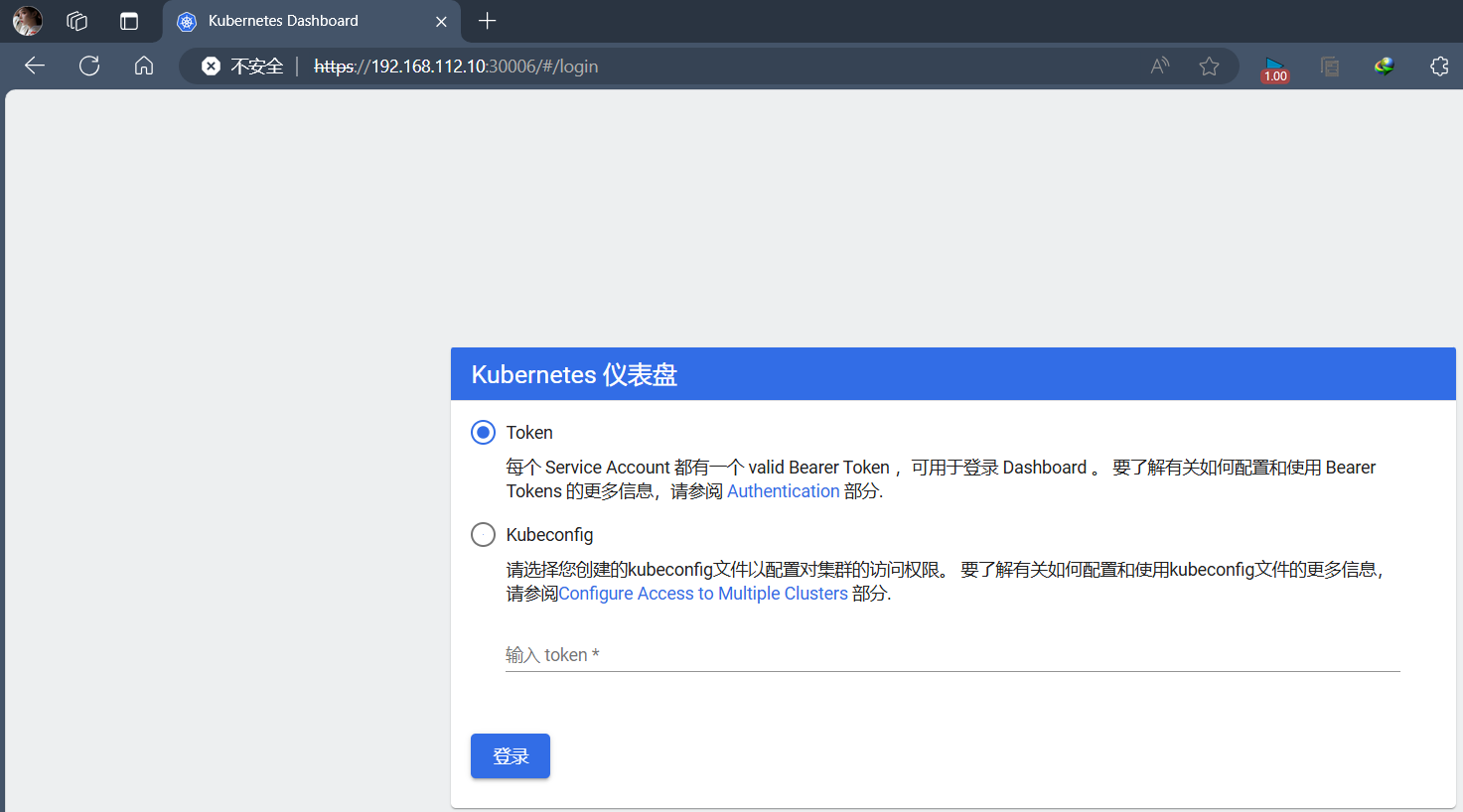The image size is (1463, 812).
Task: Open Configure Access to Multiple Clusters link
Action: pyautogui.click(x=703, y=594)
